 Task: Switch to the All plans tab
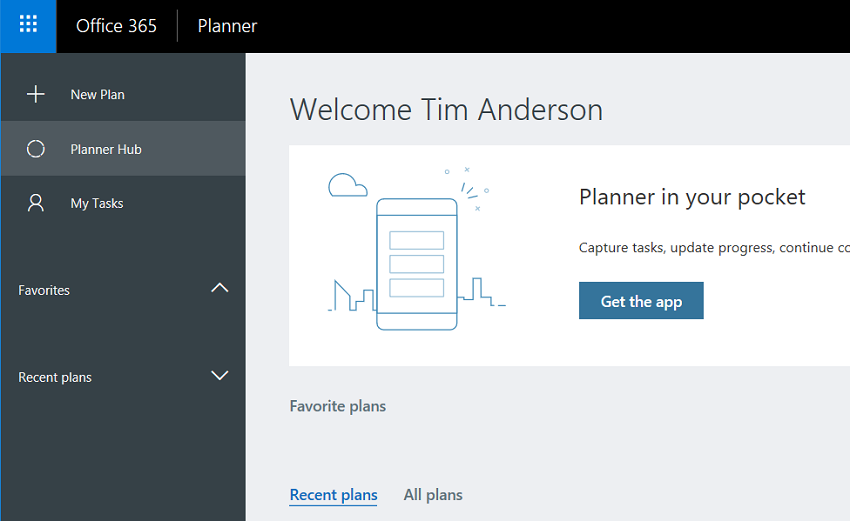point(433,495)
